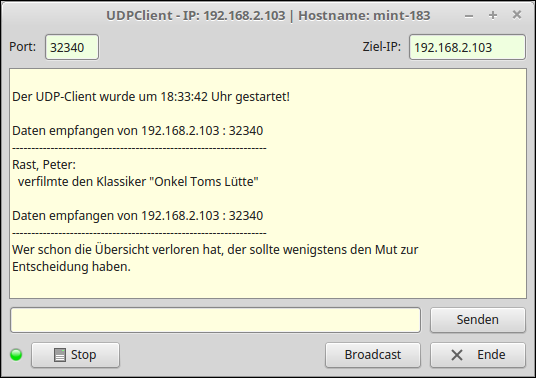Click the "Port:" label
The height and width of the screenshot is (378, 536).
coord(23,47)
